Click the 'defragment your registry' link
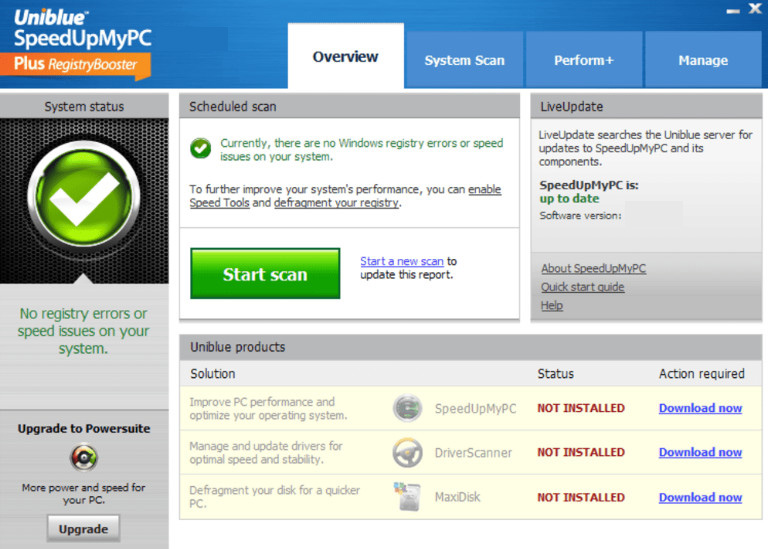 (337, 203)
